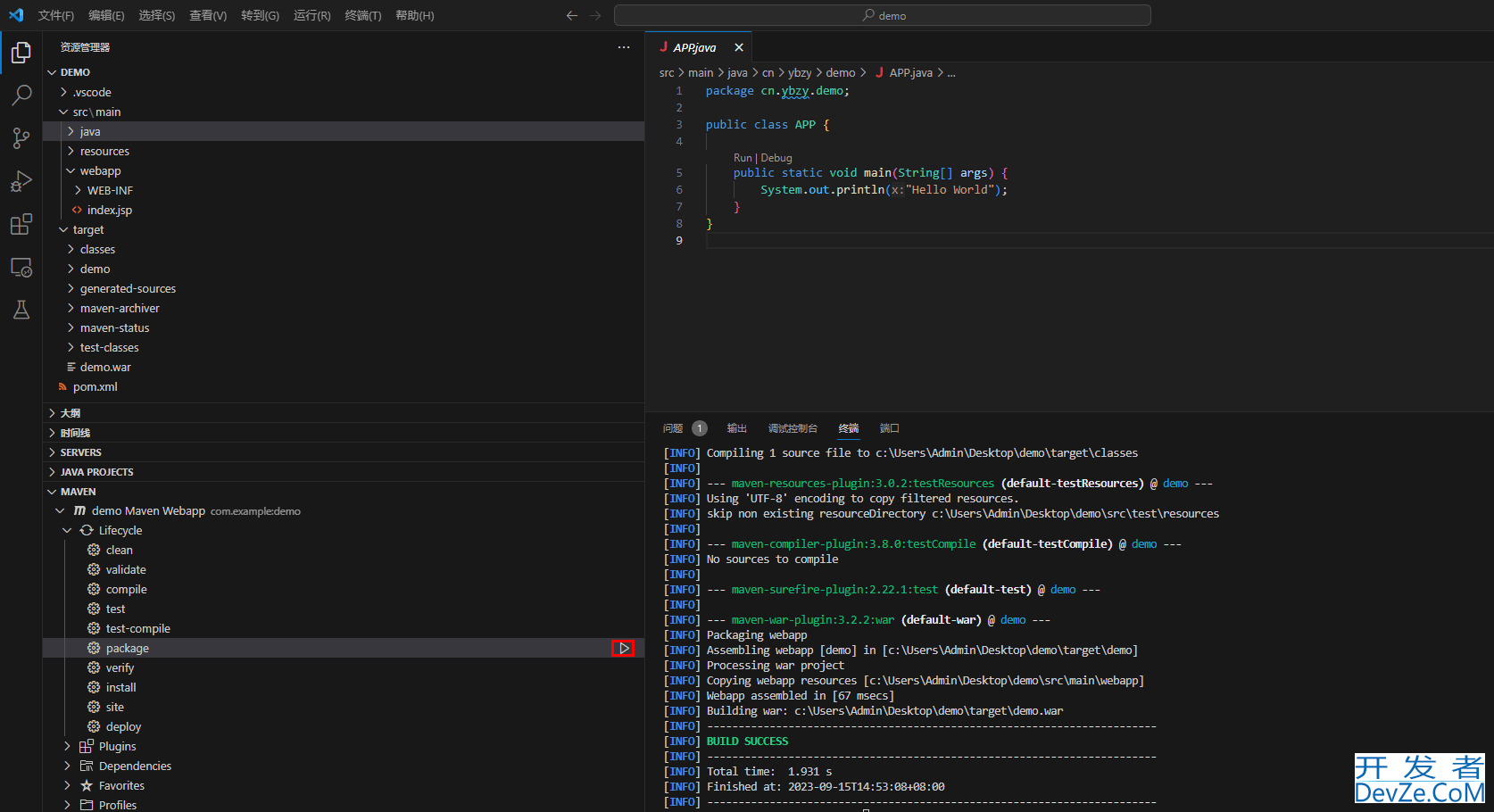Open the Testing flask icon

21,310
